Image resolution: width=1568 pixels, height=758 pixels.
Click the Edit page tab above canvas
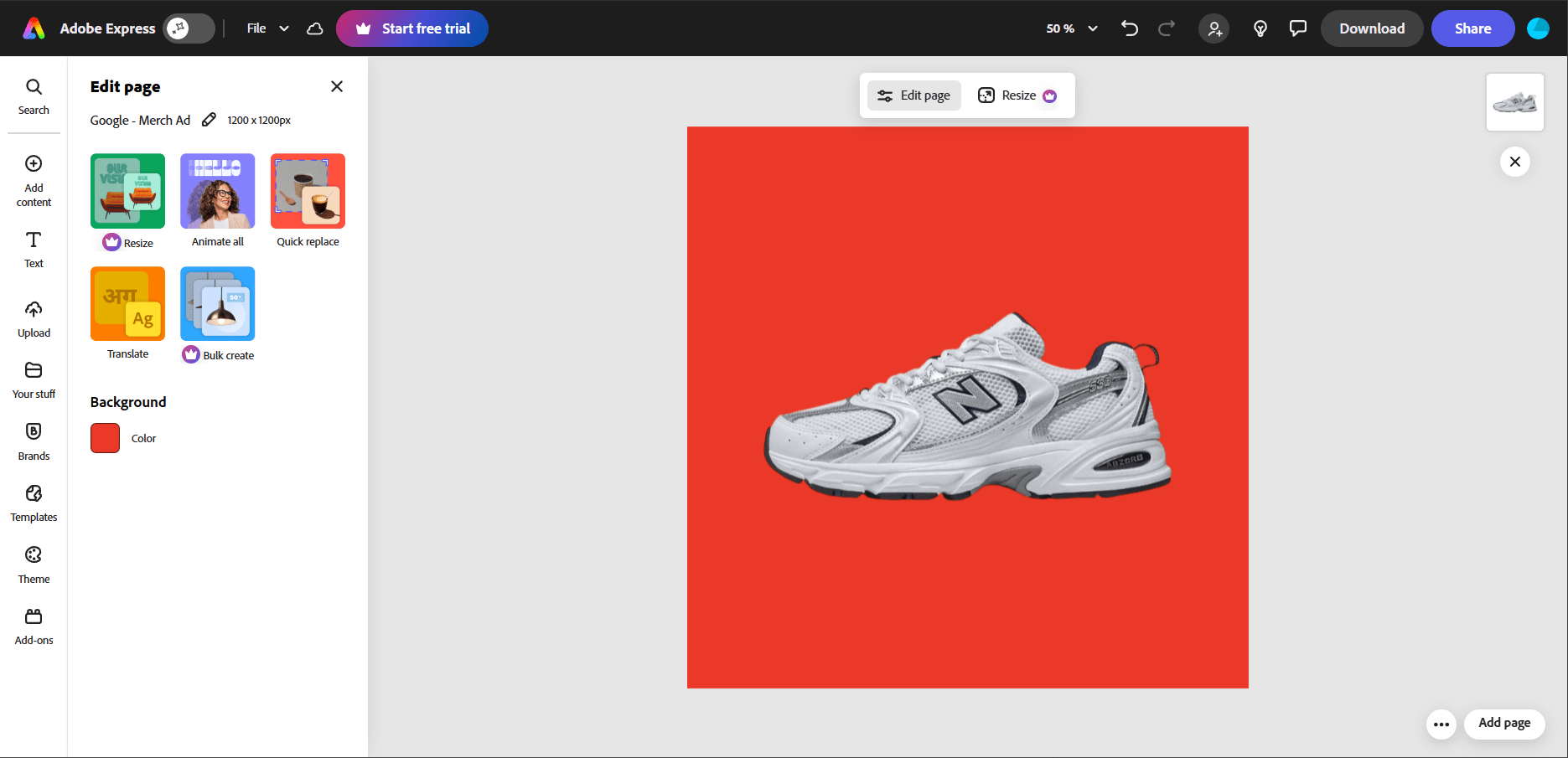(x=913, y=95)
